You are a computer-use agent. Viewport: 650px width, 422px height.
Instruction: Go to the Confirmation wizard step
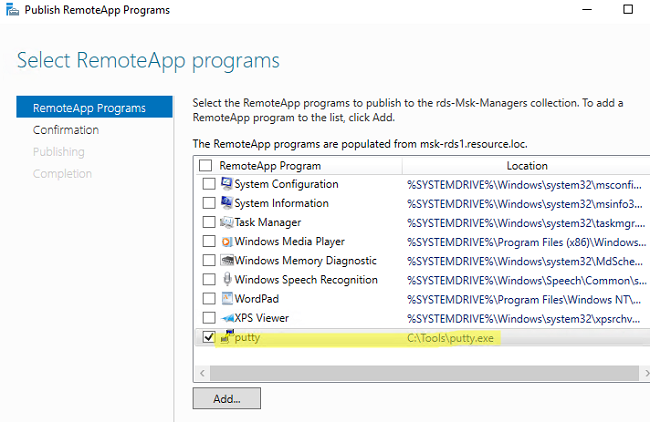(66, 130)
